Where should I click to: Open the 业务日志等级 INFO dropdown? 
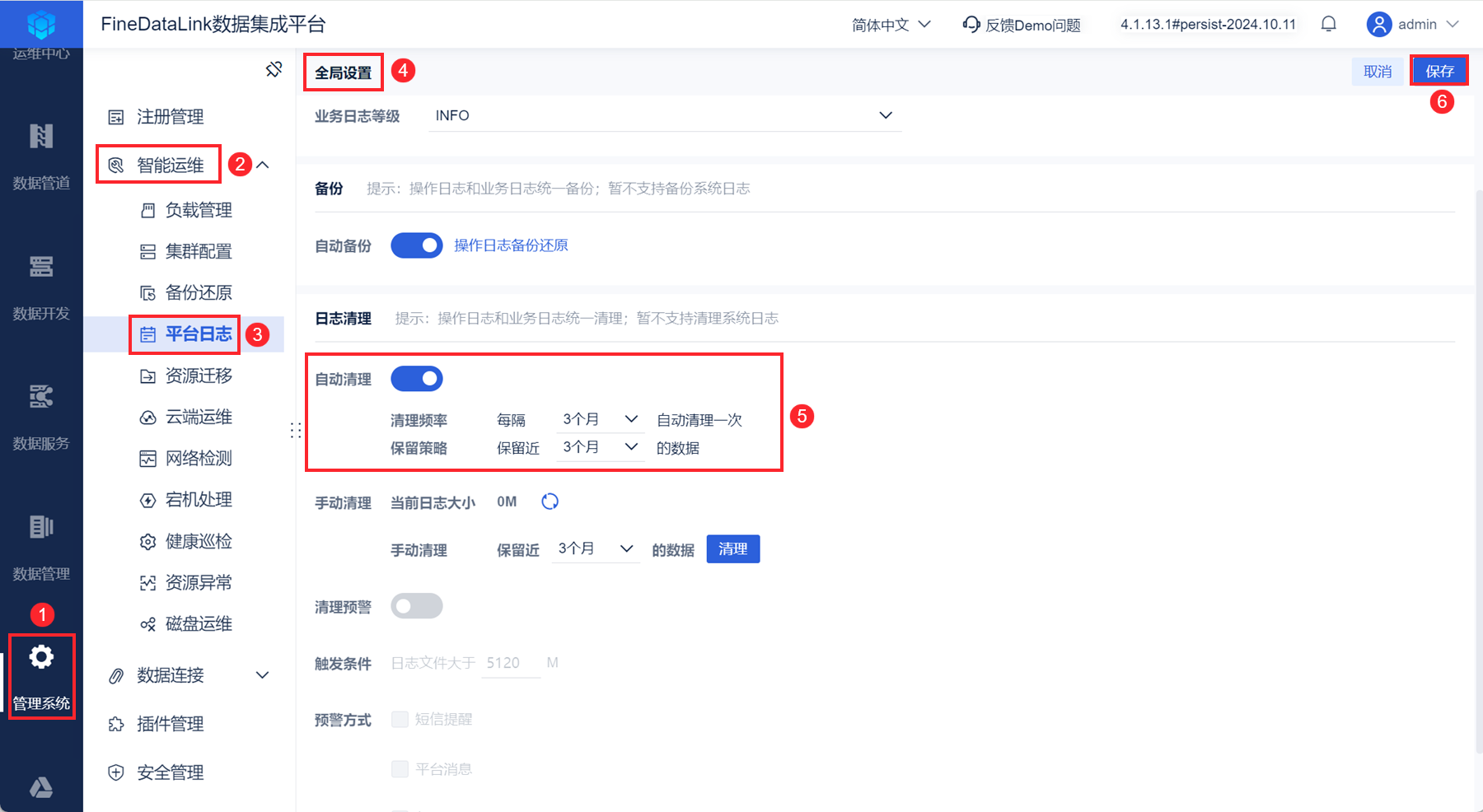tap(666, 115)
